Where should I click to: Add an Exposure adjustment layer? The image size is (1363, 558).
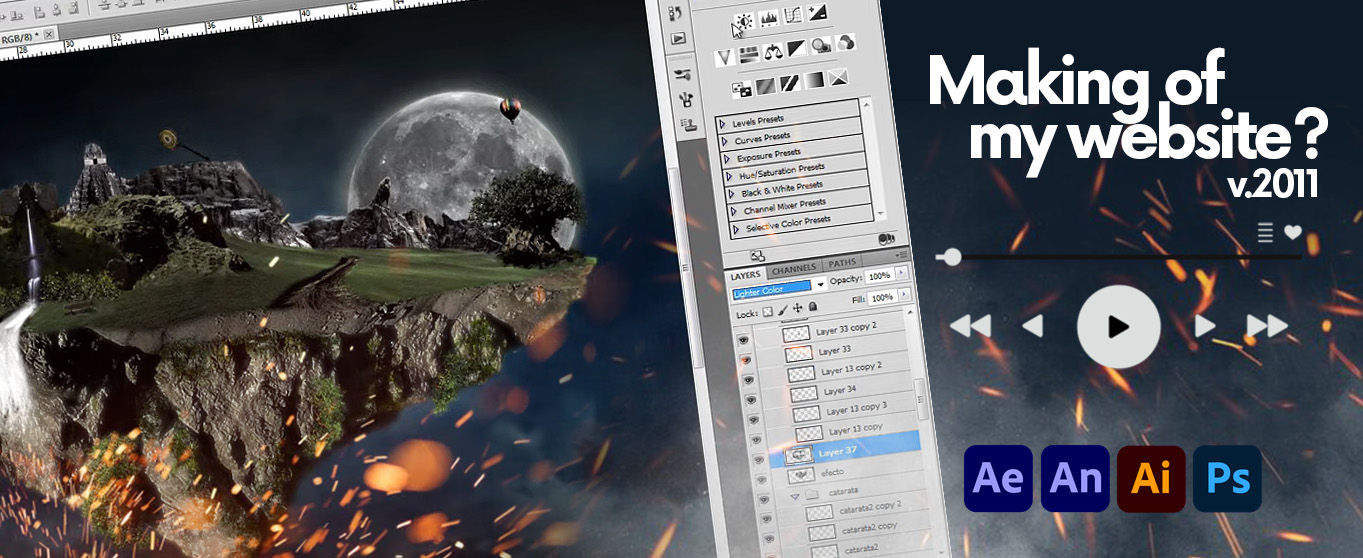(817, 12)
